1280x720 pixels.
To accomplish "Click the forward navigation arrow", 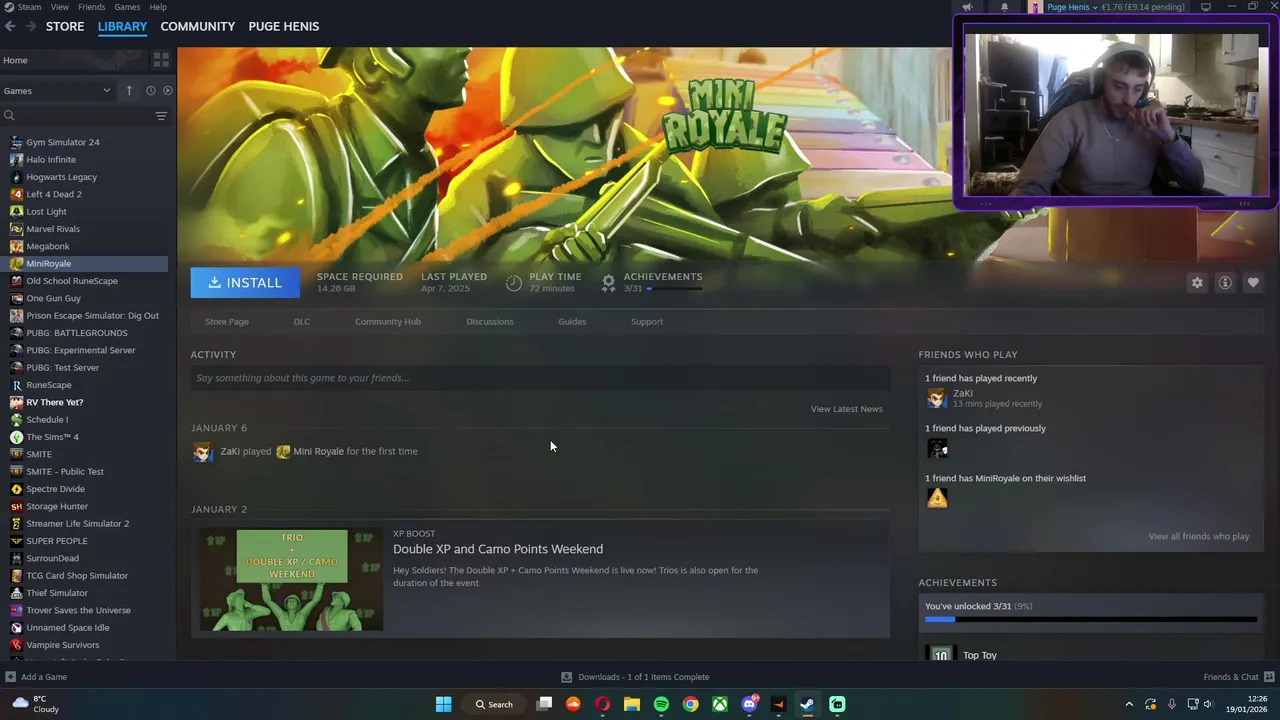I will (x=31, y=26).
